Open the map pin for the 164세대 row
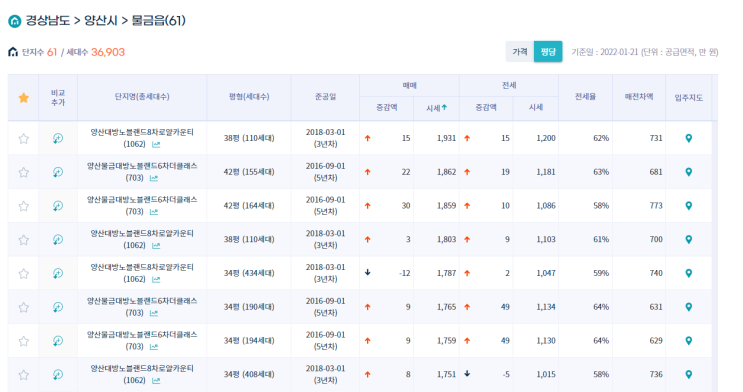 (x=689, y=206)
